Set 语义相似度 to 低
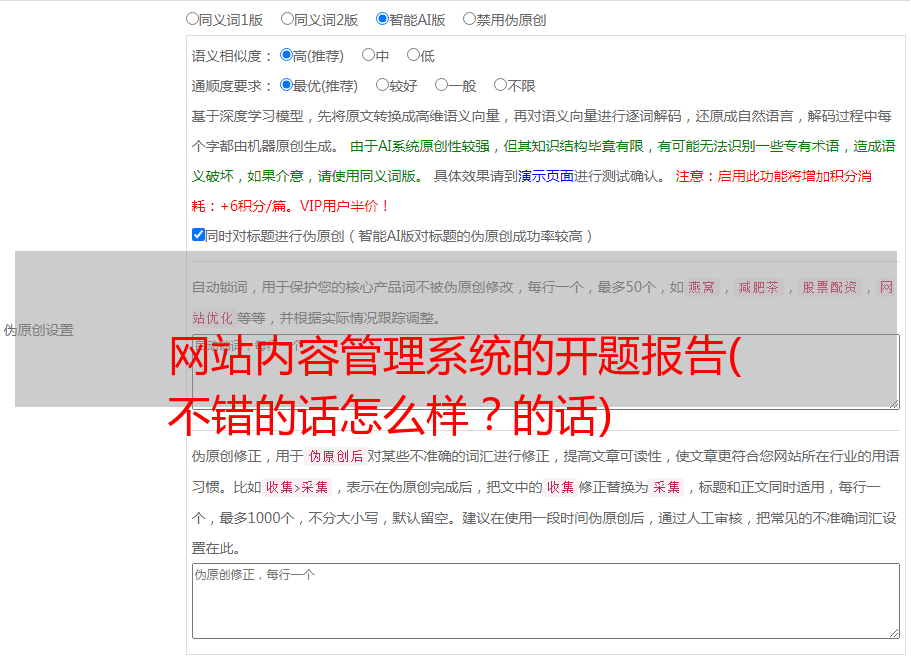The height and width of the screenshot is (658, 911). point(413,55)
